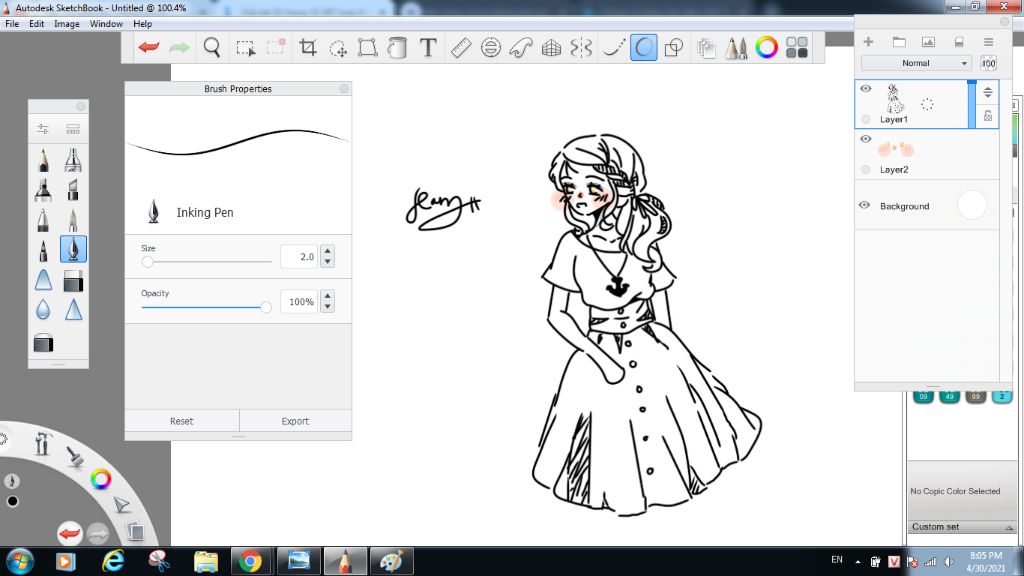The image size is (1024, 576).
Task: Add an image layer
Action: [928, 42]
